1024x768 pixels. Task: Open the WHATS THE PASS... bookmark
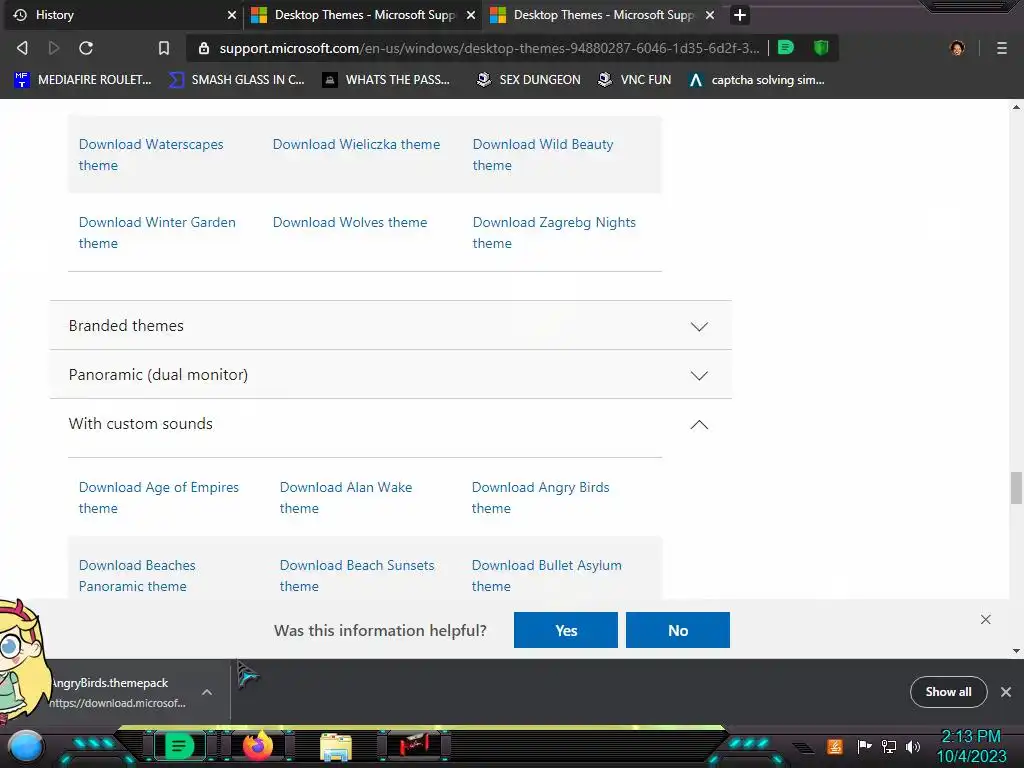pos(386,80)
